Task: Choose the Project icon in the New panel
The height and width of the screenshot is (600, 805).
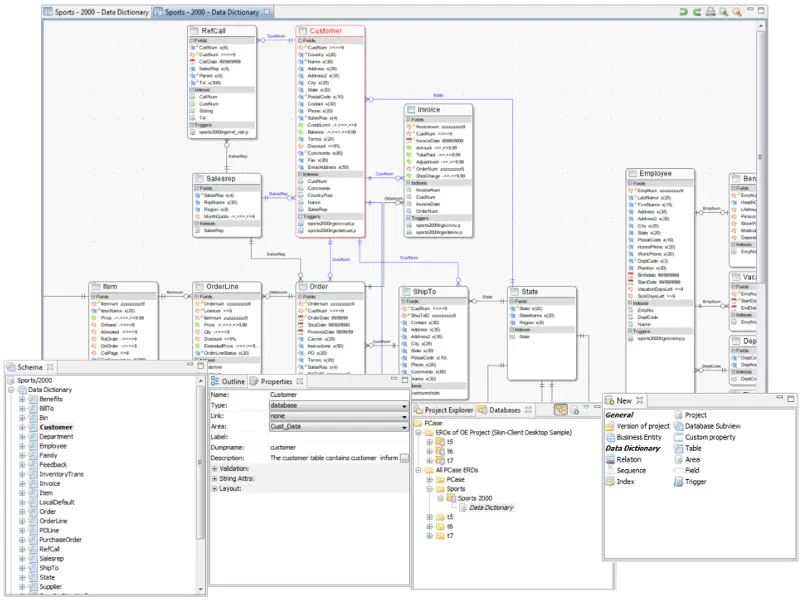Action: point(678,415)
